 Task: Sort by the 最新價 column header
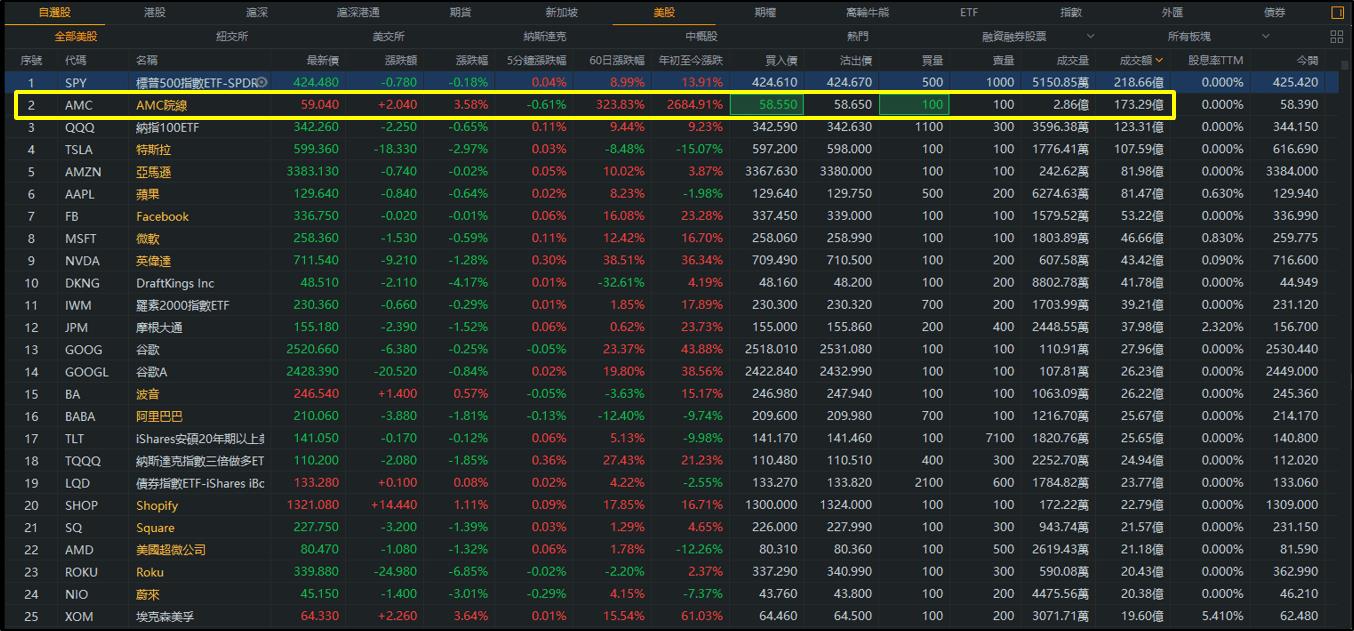point(322,60)
